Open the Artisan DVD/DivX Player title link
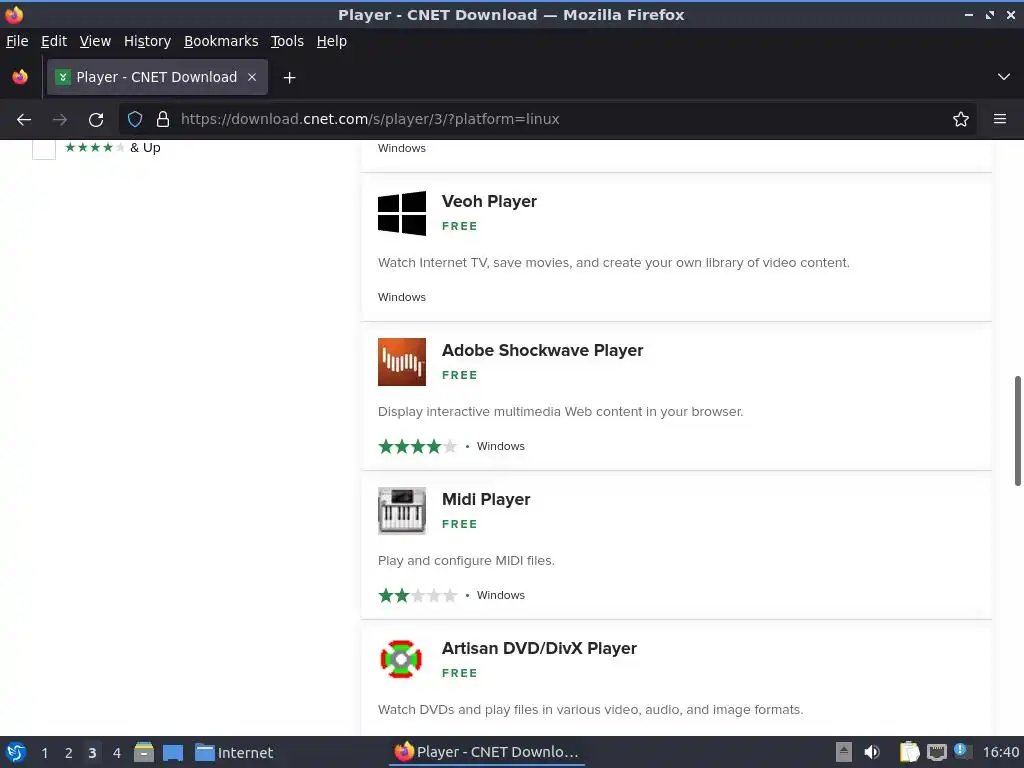 (539, 648)
